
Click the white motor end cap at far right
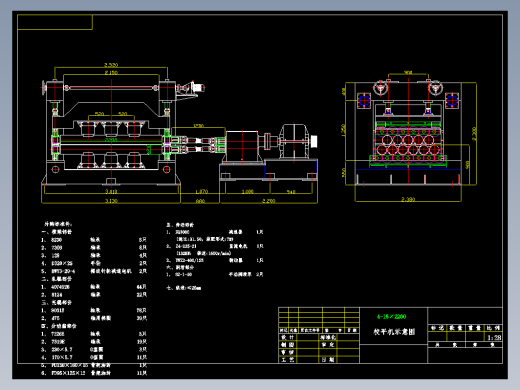(314, 141)
